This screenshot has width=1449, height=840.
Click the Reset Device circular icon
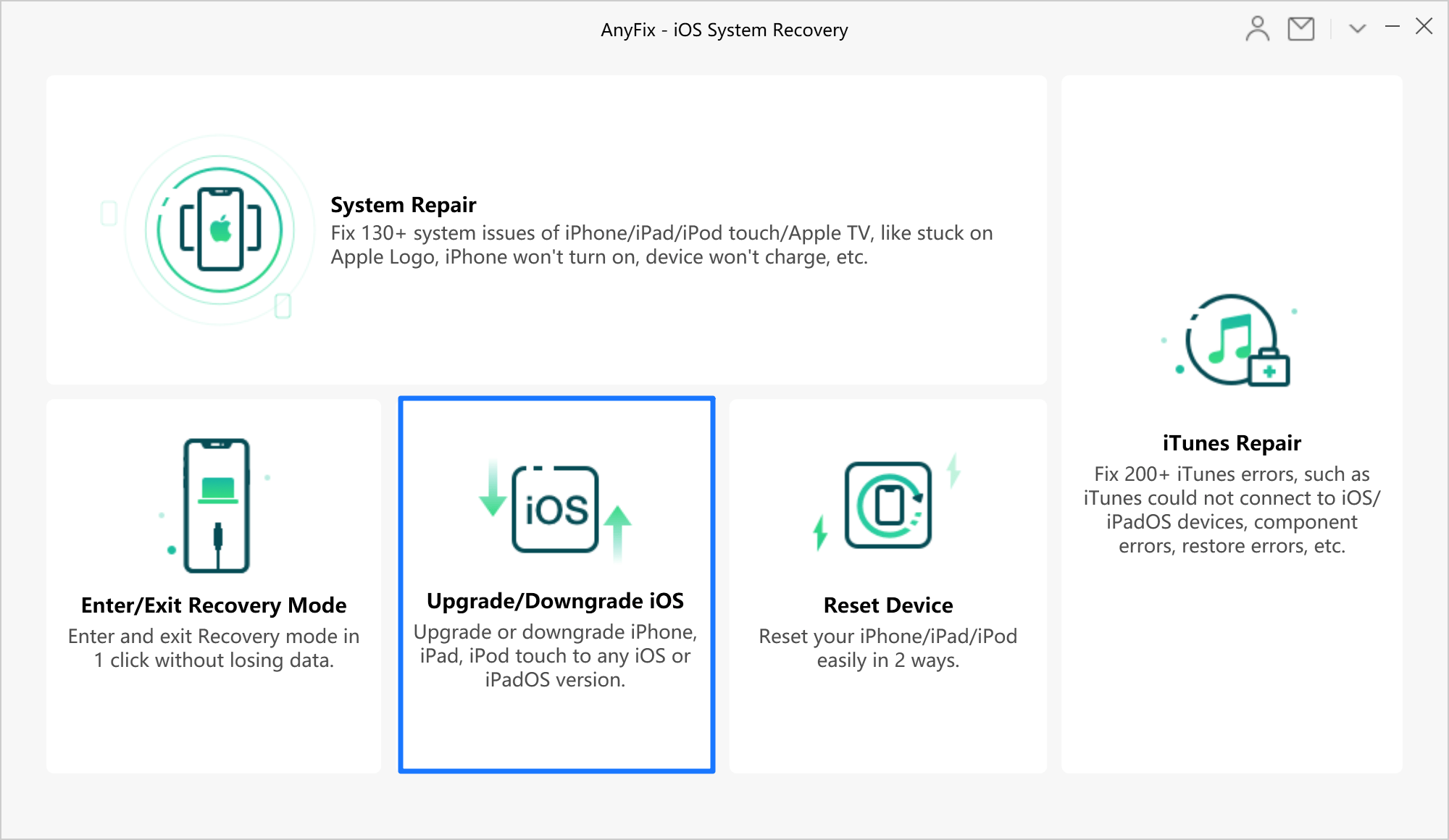(888, 505)
